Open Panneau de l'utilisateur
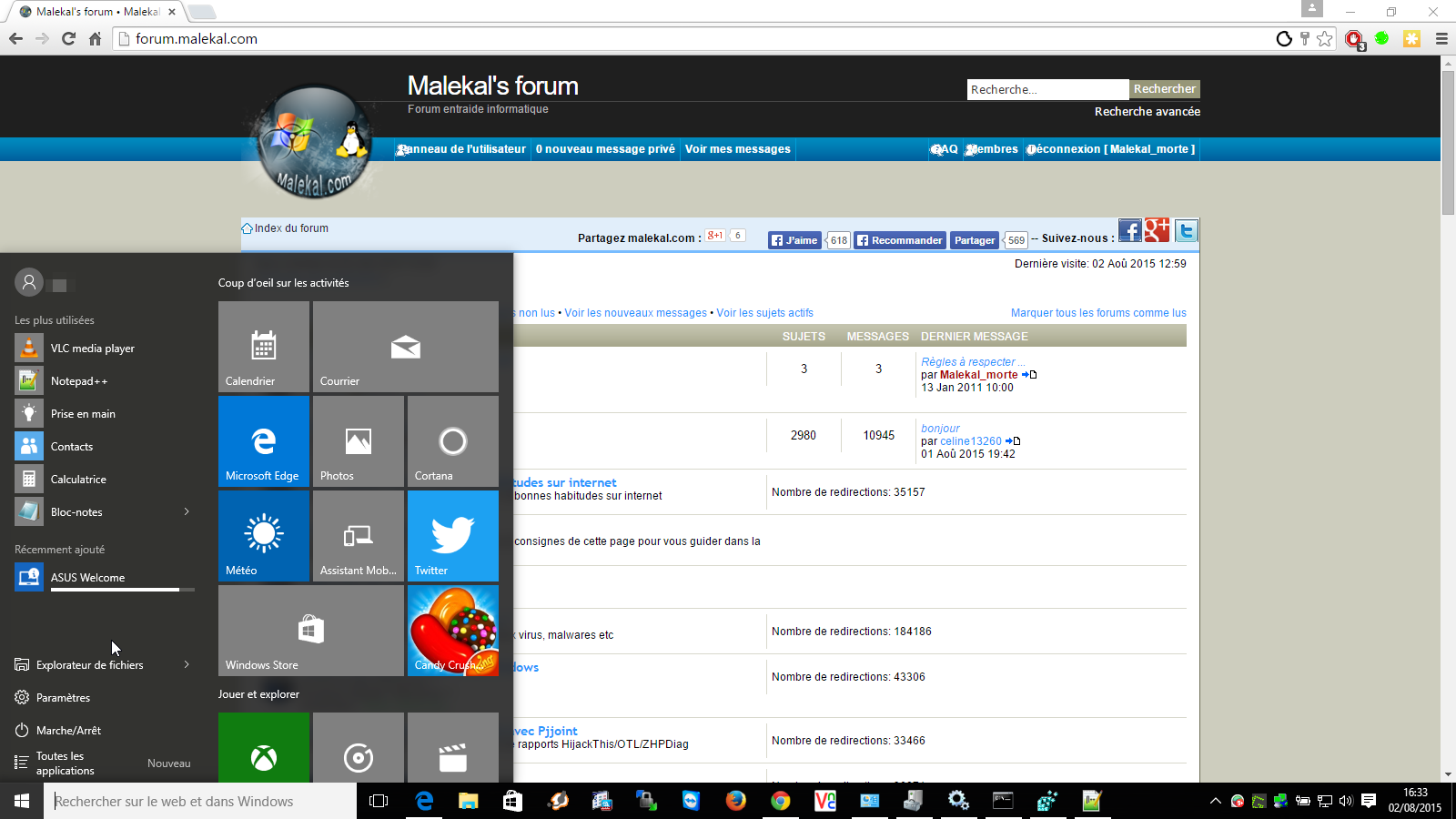1456x819 pixels. tap(461, 149)
